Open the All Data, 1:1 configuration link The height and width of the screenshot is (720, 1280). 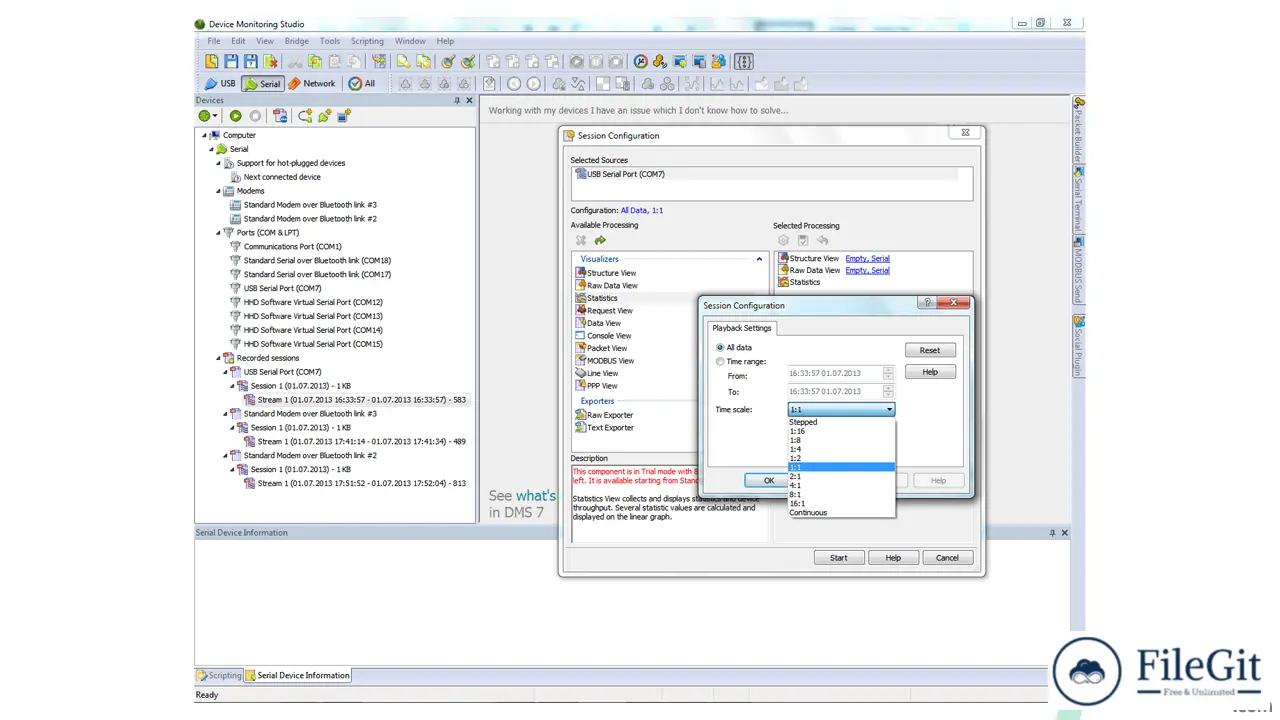click(642, 210)
